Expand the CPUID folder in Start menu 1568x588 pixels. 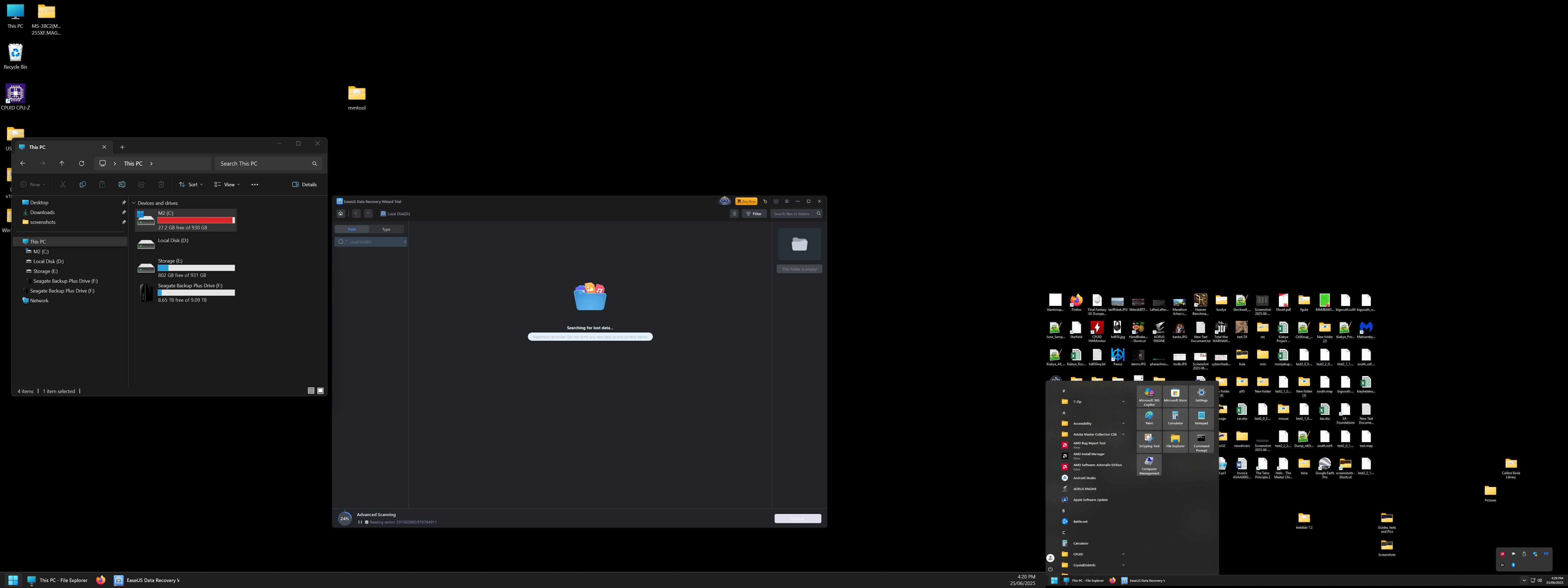coord(1093,555)
